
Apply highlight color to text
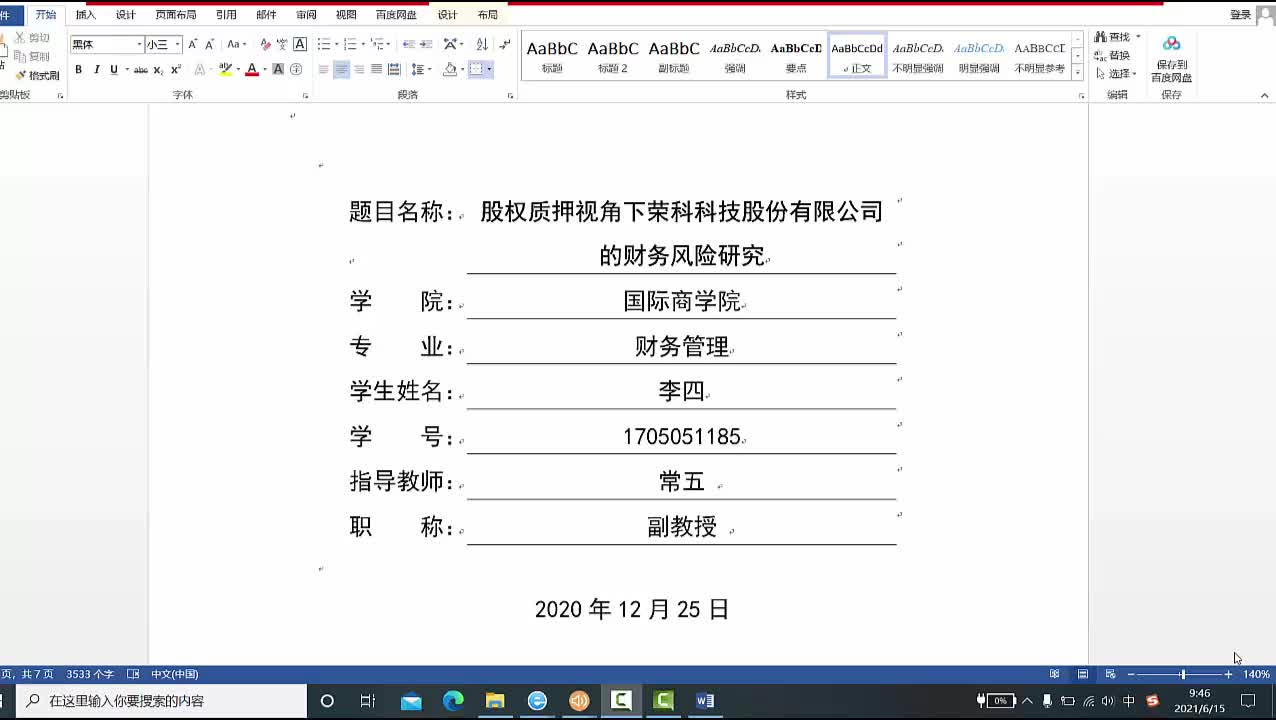click(x=226, y=70)
